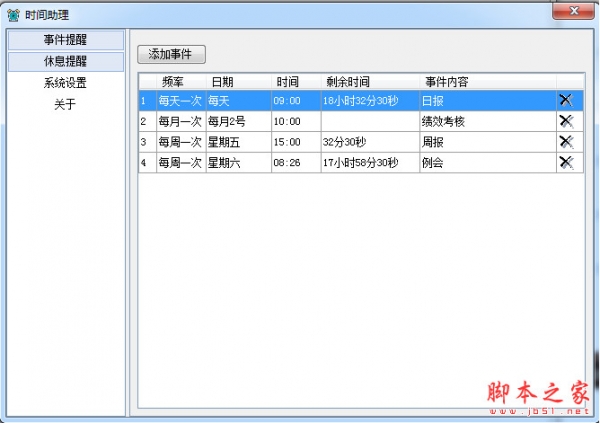600x423 pixels.
Task: Click the 事件内容 column header
Action: (488, 82)
